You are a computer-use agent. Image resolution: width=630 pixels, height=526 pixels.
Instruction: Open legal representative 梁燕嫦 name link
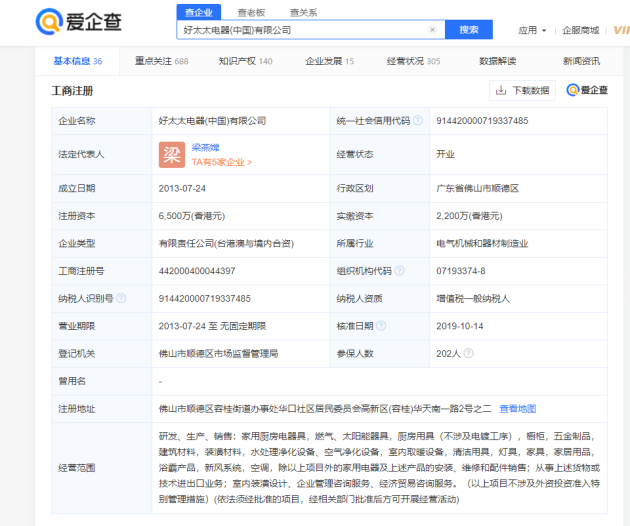(206, 147)
